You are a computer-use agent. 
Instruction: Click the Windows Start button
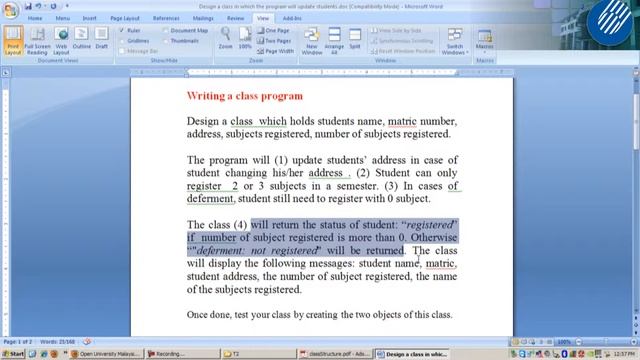click(x=13, y=354)
